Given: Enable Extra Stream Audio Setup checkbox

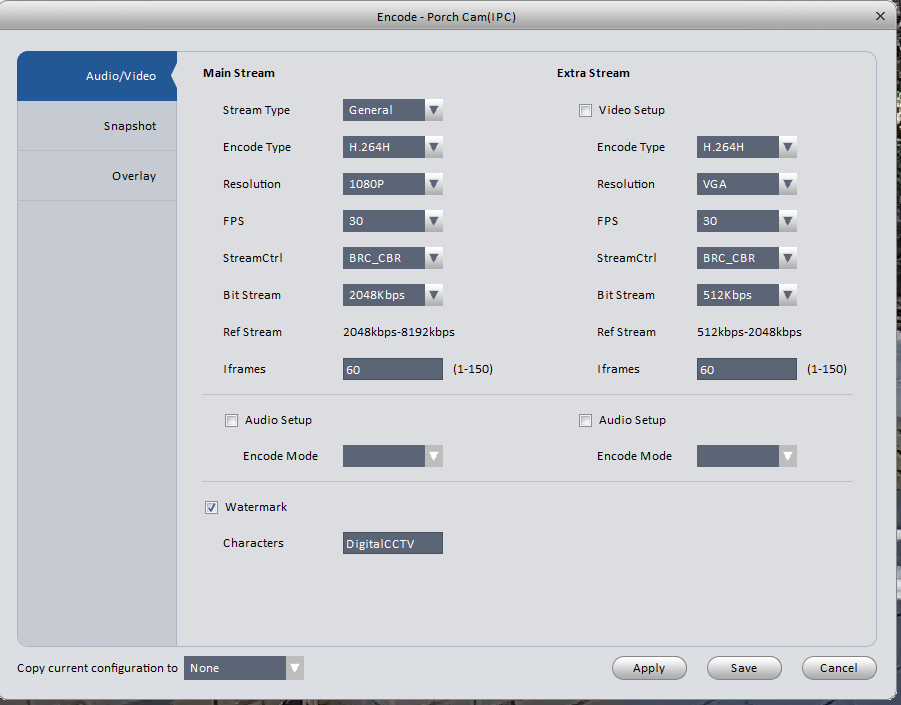Looking at the screenshot, I should (585, 421).
